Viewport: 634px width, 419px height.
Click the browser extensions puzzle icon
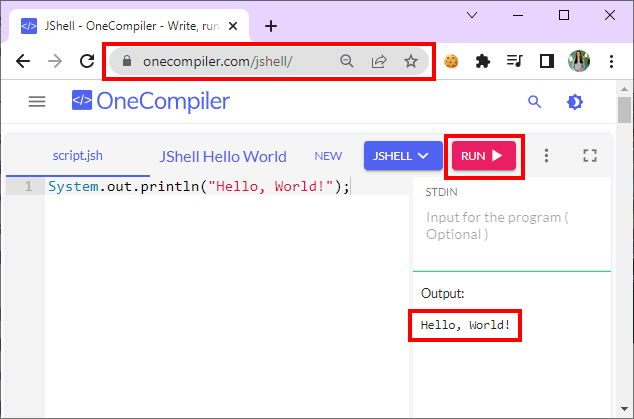(483, 61)
